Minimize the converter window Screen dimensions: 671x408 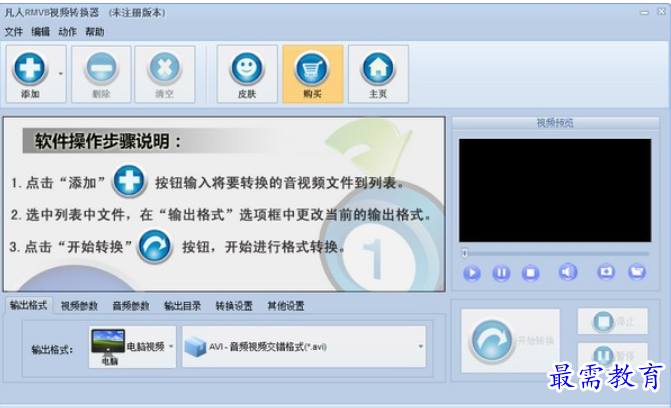click(x=644, y=13)
